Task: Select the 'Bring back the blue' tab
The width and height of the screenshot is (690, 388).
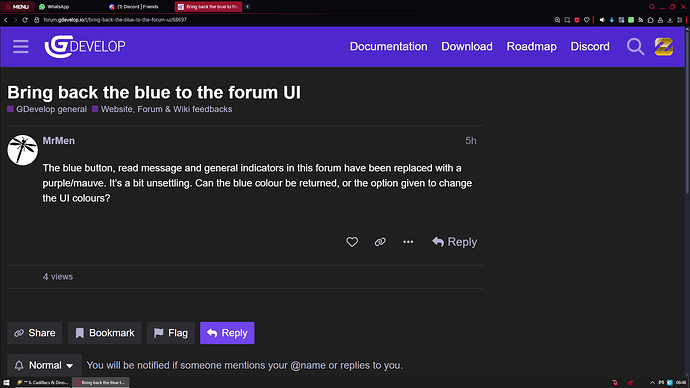Action: point(208,7)
